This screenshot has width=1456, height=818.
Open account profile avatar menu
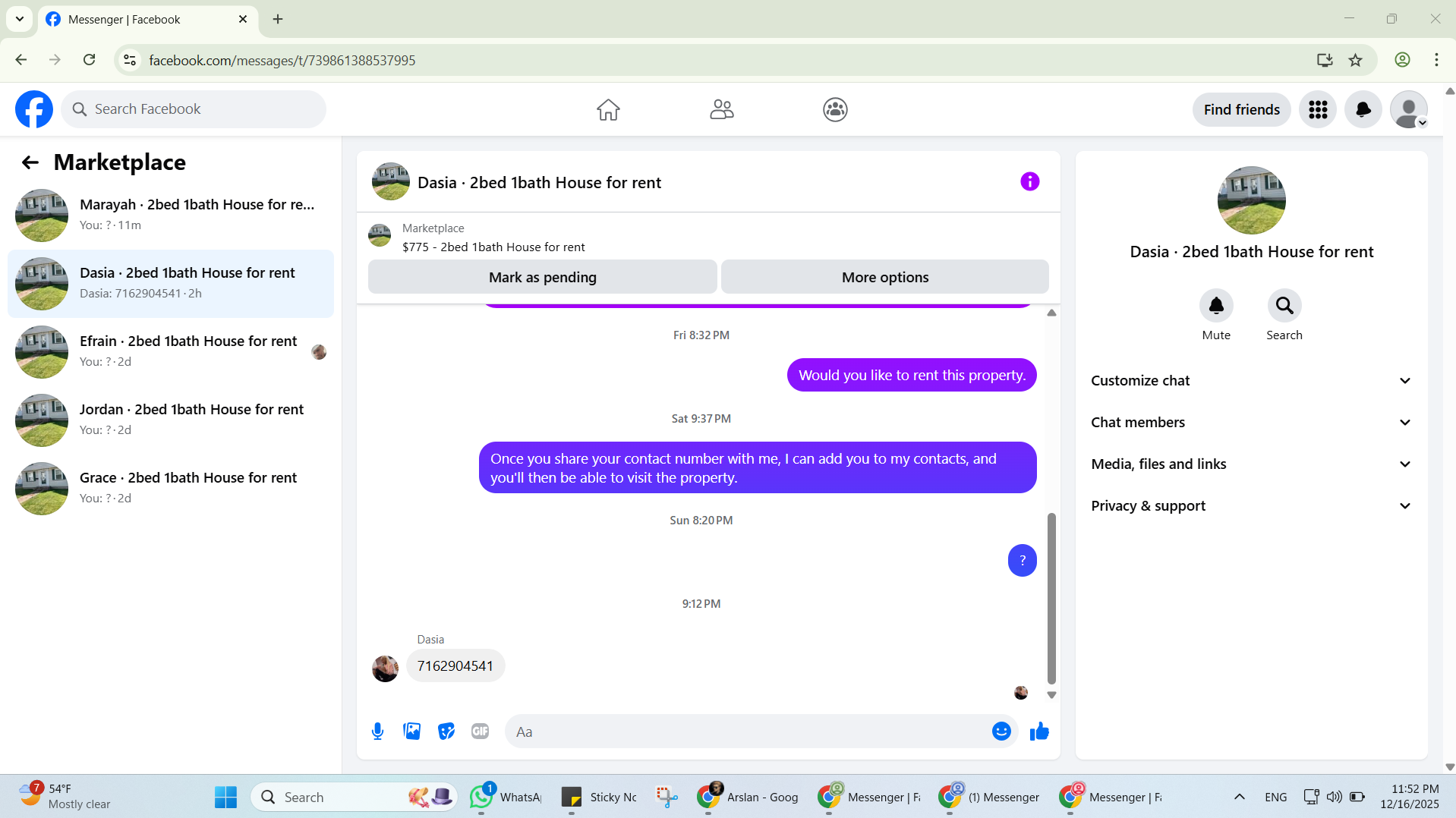[x=1409, y=109]
